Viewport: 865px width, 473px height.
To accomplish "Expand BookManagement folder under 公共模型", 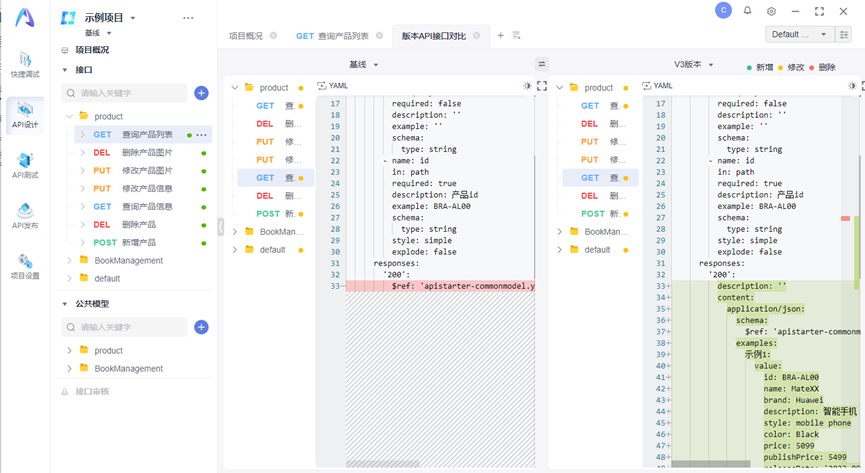I will click(x=70, y=369).
